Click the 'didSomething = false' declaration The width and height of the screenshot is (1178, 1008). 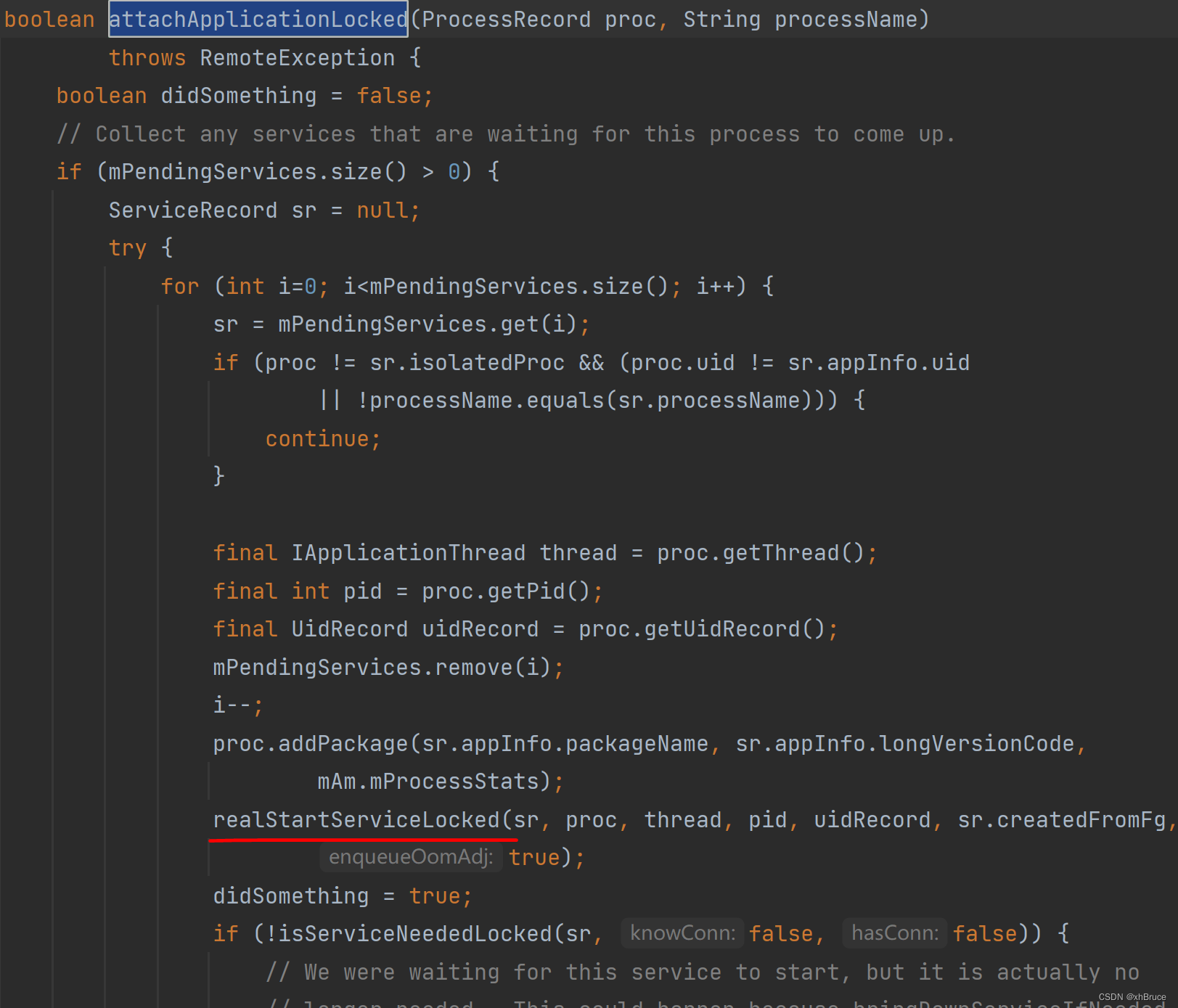click(x=245, y=96)
